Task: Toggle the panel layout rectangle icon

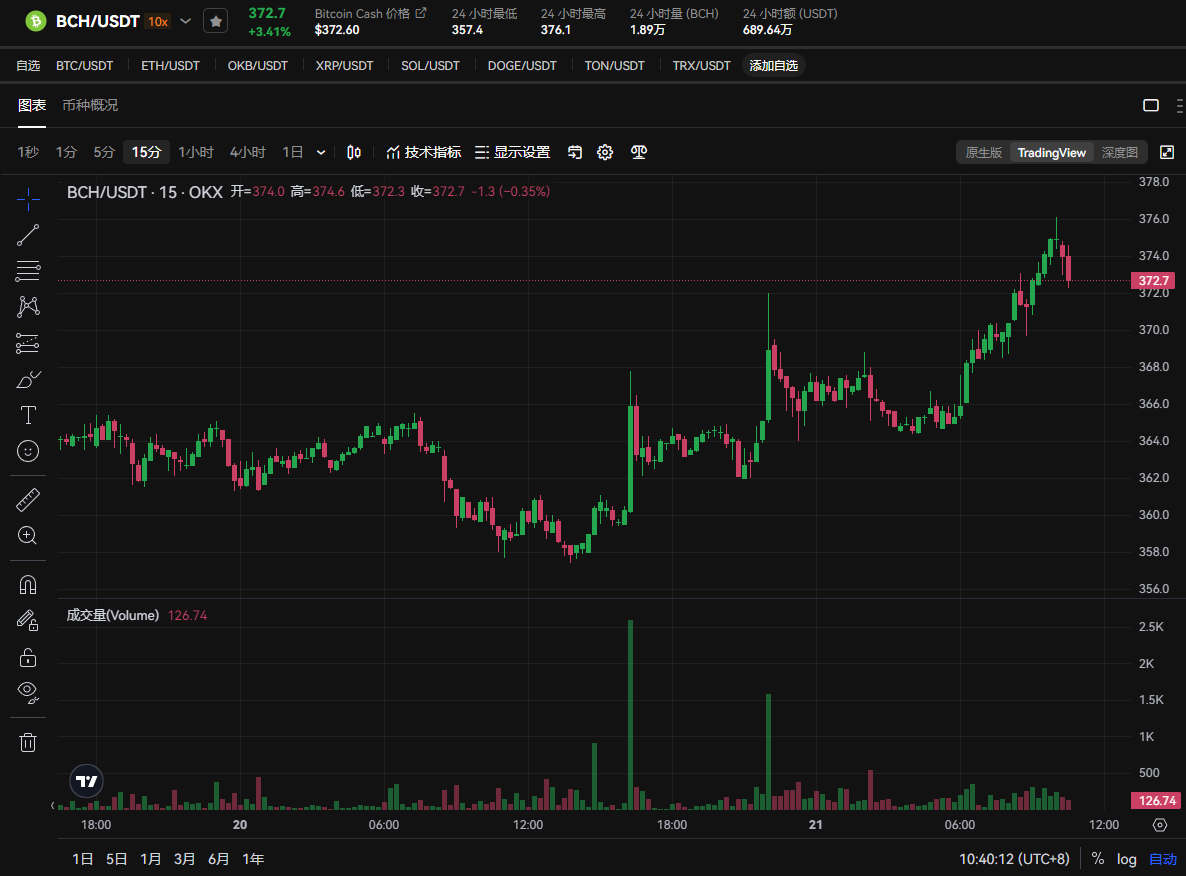Action: tap(1151, 105)
